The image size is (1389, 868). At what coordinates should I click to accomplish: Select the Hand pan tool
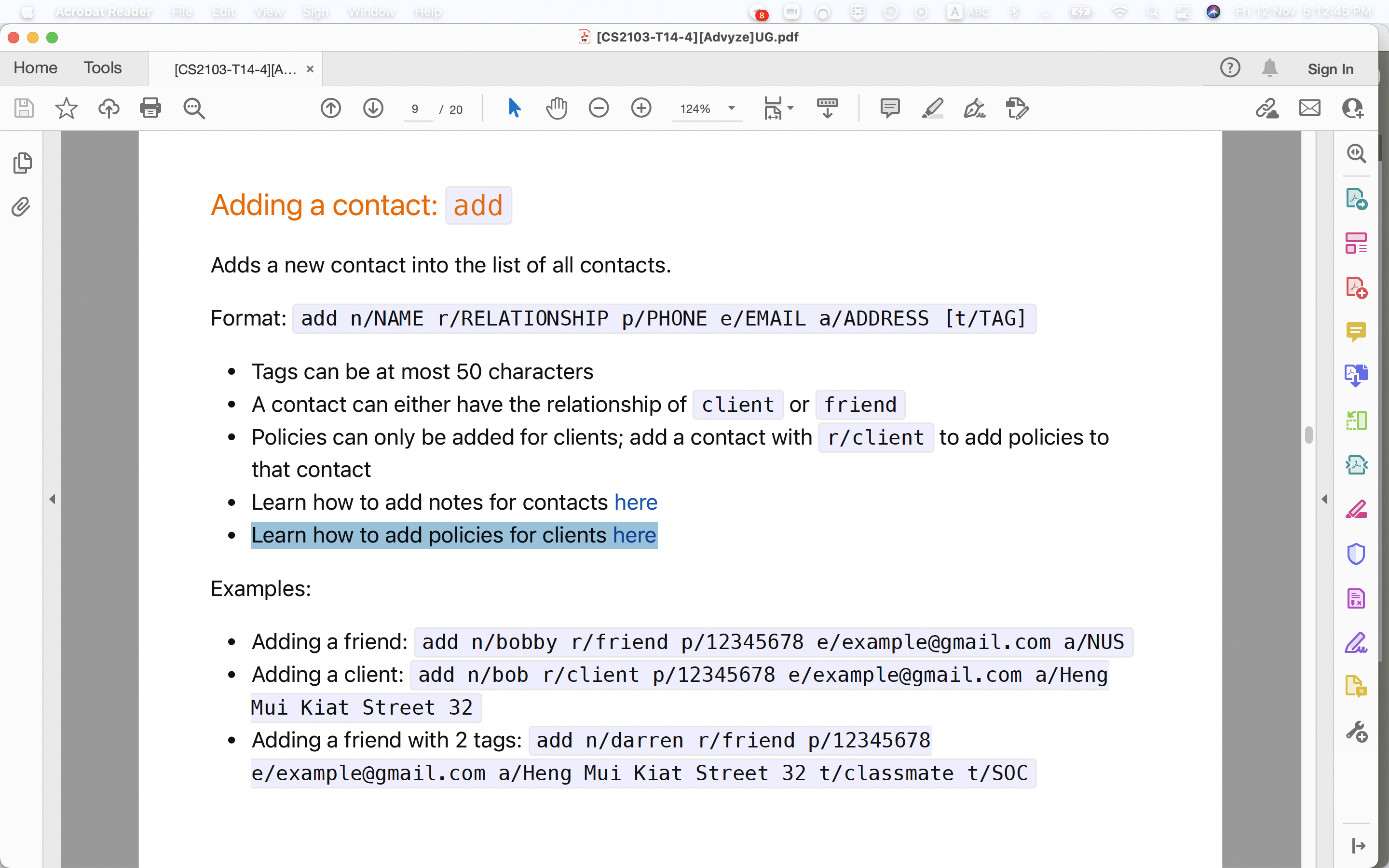pyautogui.click(x=556, y=108)
